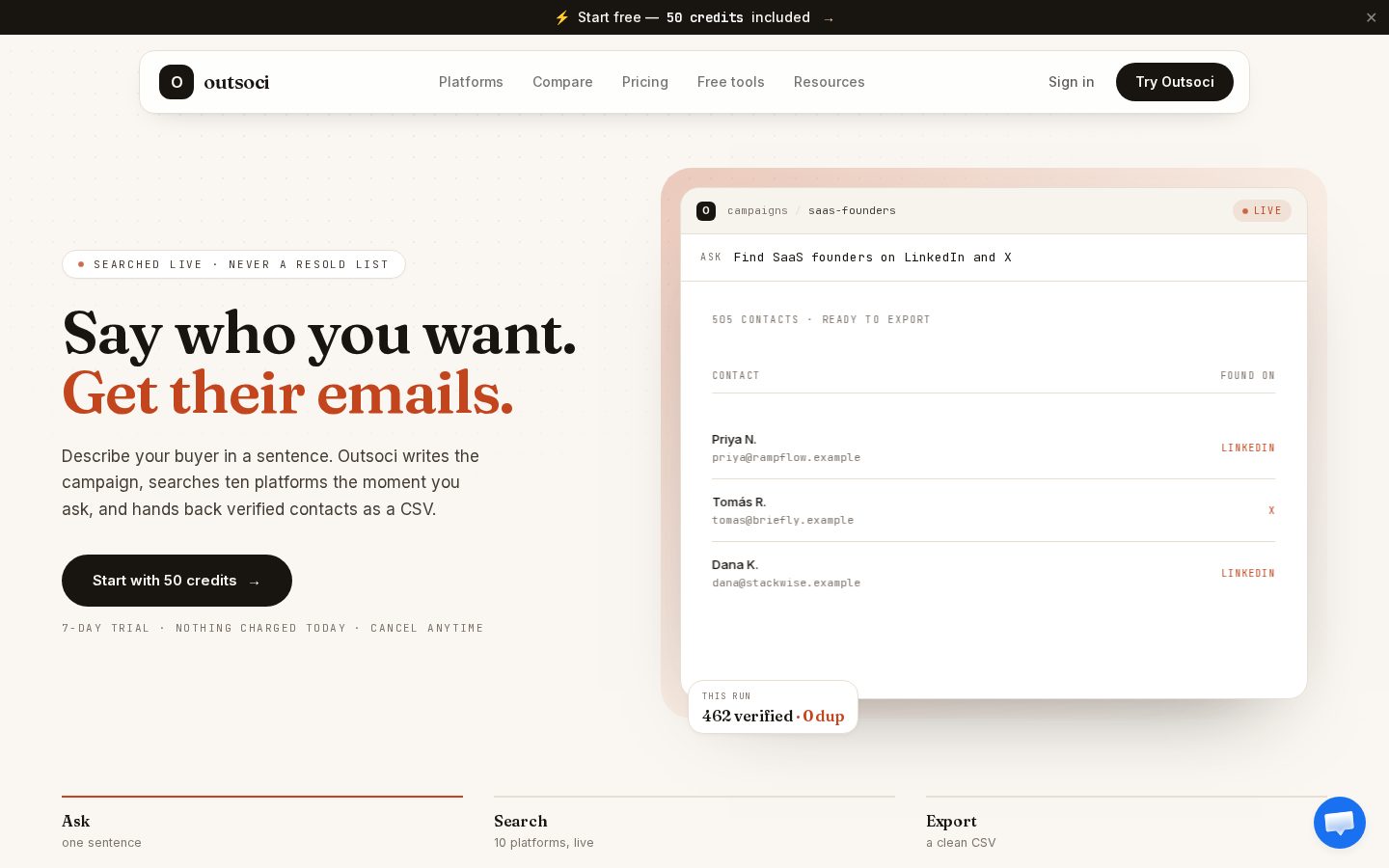Click the LINKEDIN tag in Dana's row
The image size is (1389, 868).
pos(1248,574)
